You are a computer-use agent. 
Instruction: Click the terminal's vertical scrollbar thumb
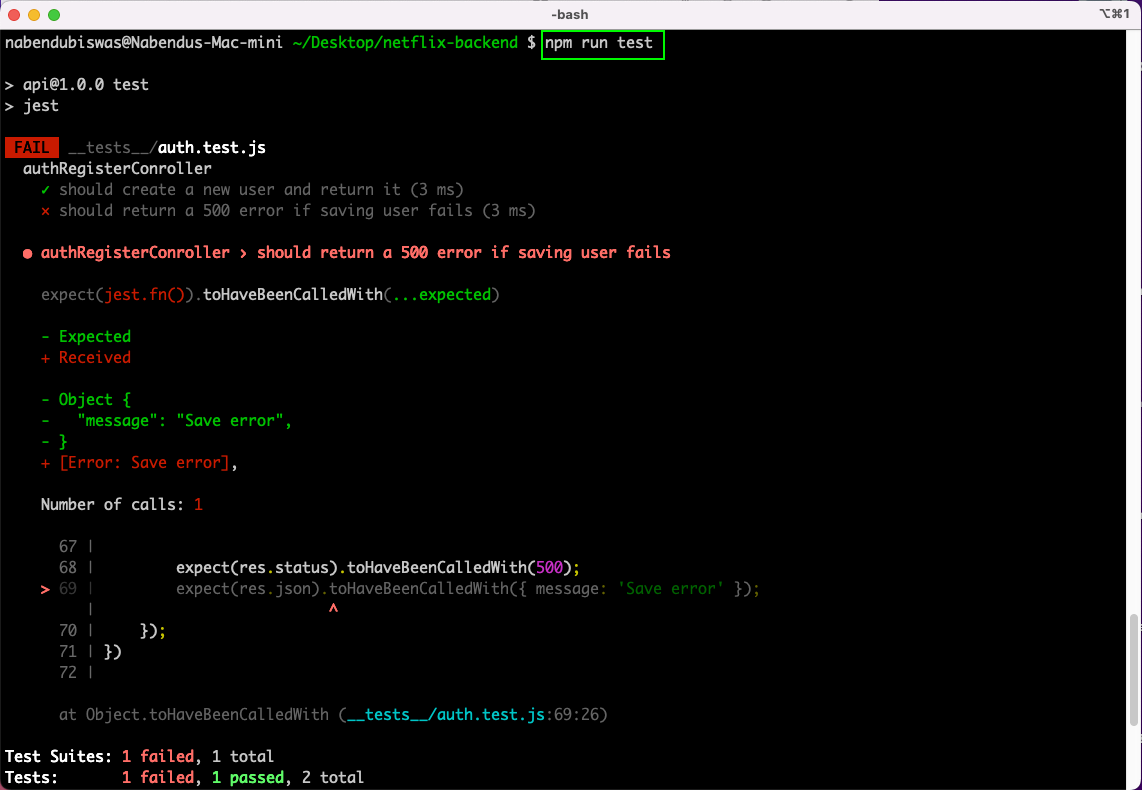(1133, 670)
